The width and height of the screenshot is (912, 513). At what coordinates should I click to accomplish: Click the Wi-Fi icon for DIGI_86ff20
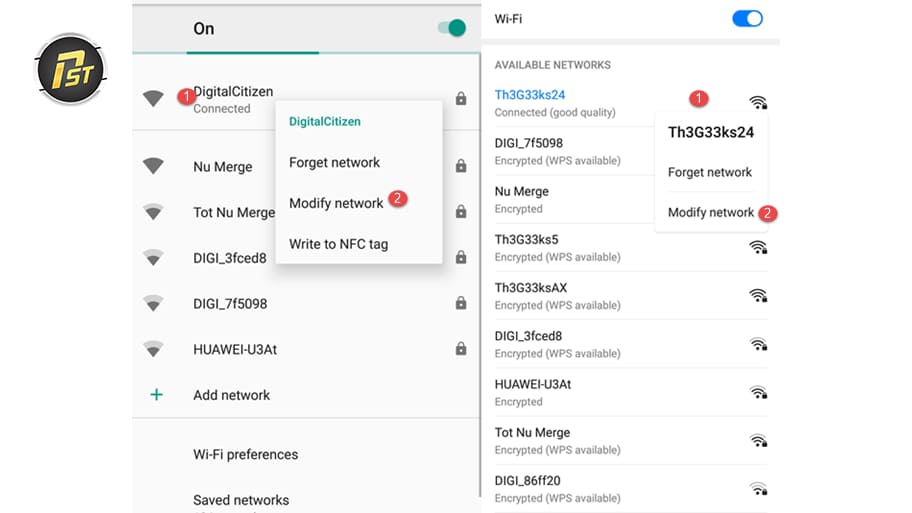click(758, 489)
